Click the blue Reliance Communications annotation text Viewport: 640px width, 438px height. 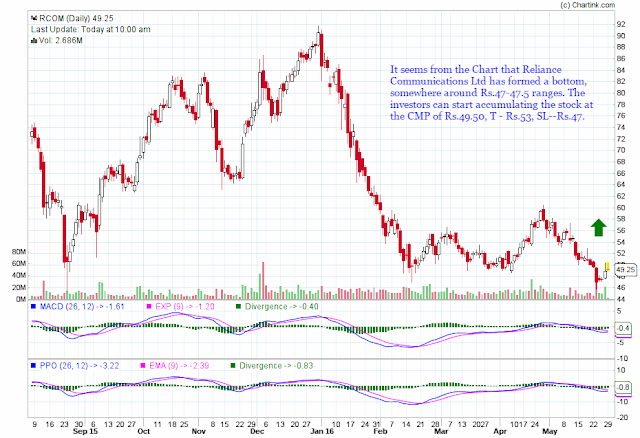click(x=491, y=93)
